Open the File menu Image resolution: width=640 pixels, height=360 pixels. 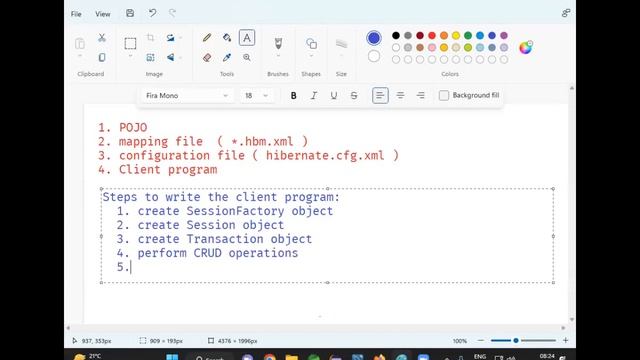click(76, 14)
